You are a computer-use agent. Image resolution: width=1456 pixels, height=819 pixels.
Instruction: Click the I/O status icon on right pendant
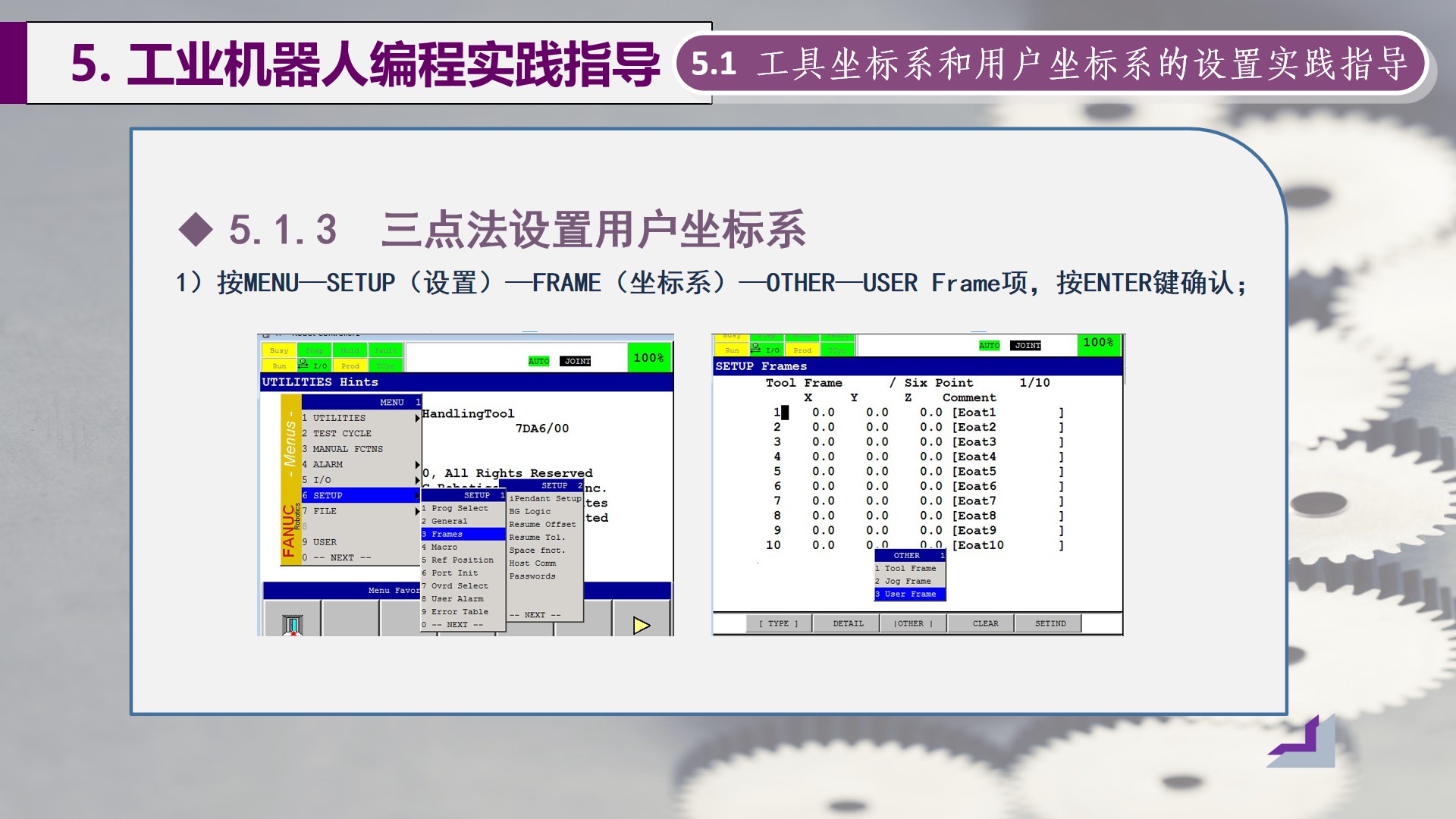(764, 350)
